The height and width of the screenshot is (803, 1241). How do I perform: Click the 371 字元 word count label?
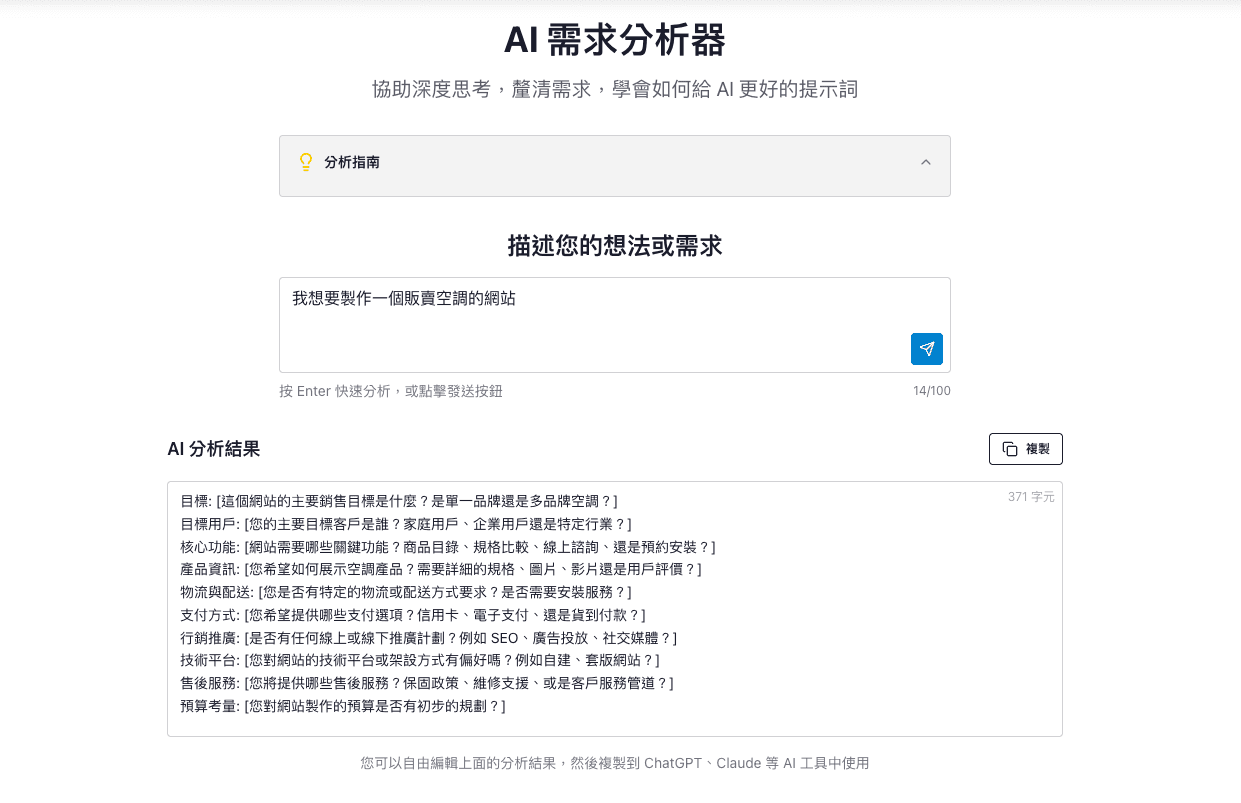click(1030, 496)
